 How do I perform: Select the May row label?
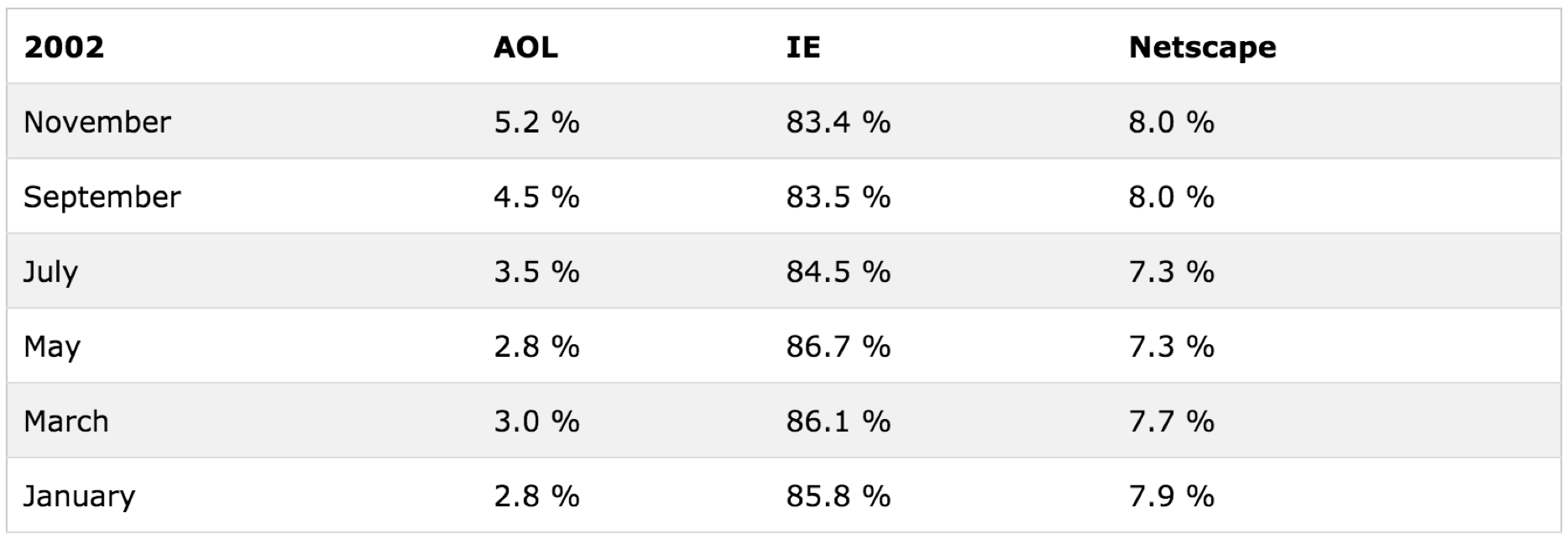click(52, 347)
